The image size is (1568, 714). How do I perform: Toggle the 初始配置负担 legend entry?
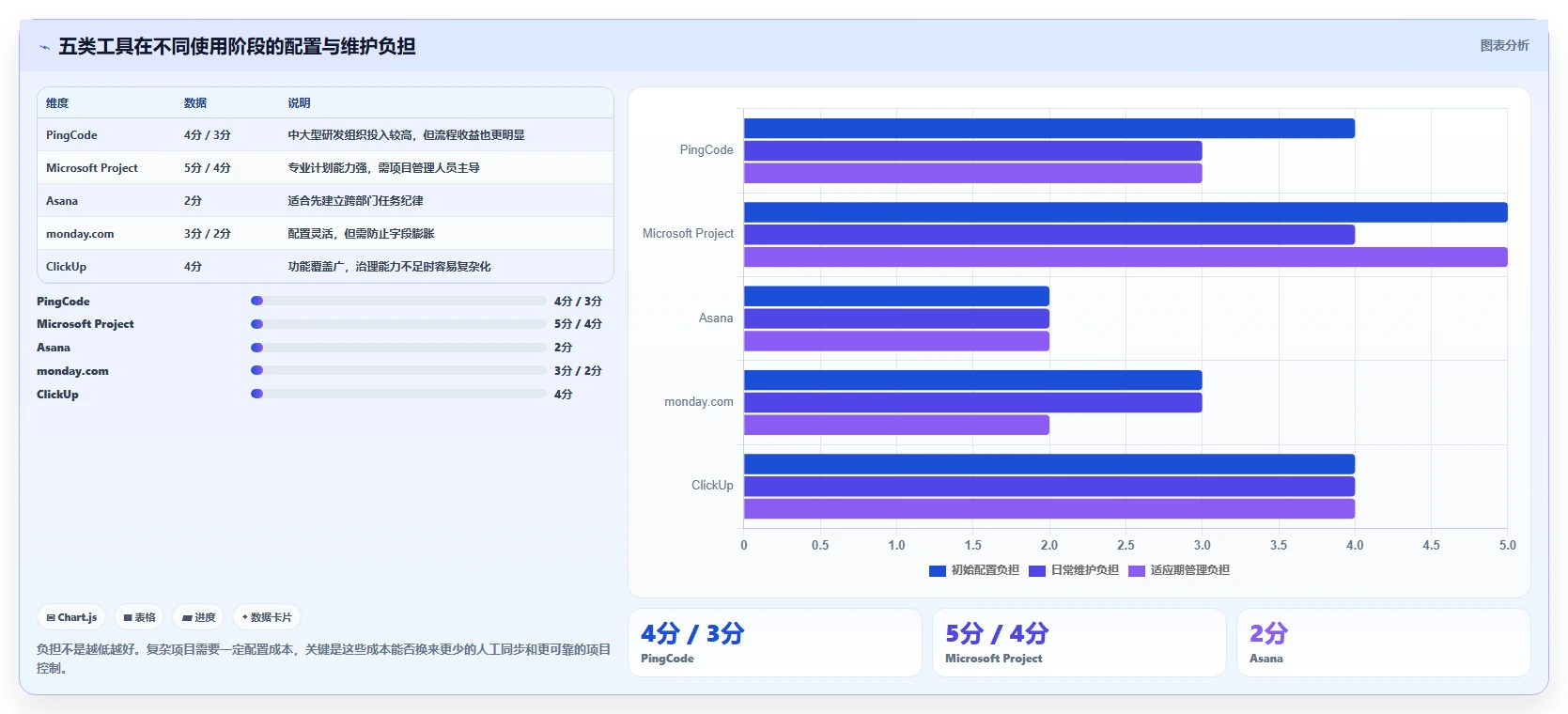pyautogui.click(x=973, y=570)
